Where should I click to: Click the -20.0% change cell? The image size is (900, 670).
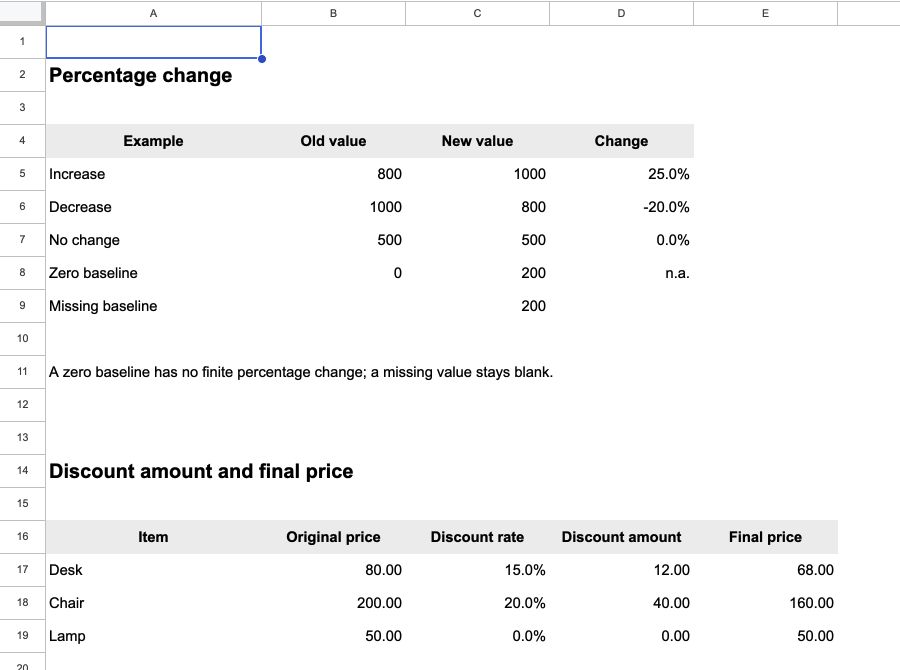[x=622, y=207]
